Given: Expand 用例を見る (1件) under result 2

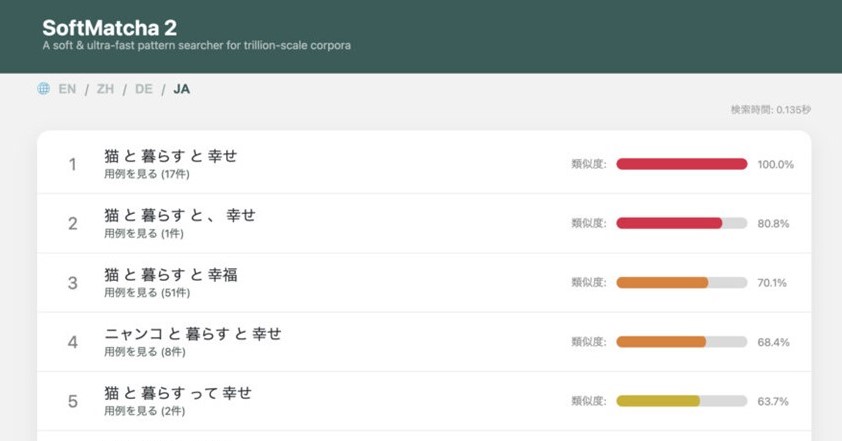Looking at the screenshot, I should coord(143,233).
